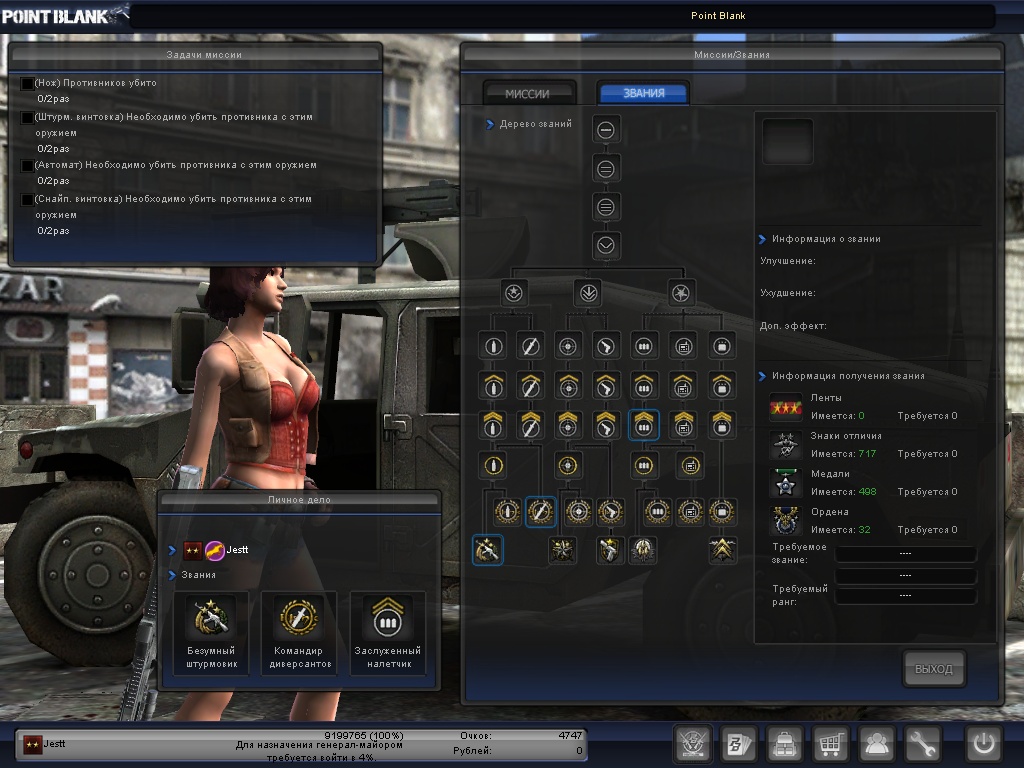Viewport: 1024px width, 768px height.
Task: Switch to the МИССИИ tab
Action: coord(529,93)
